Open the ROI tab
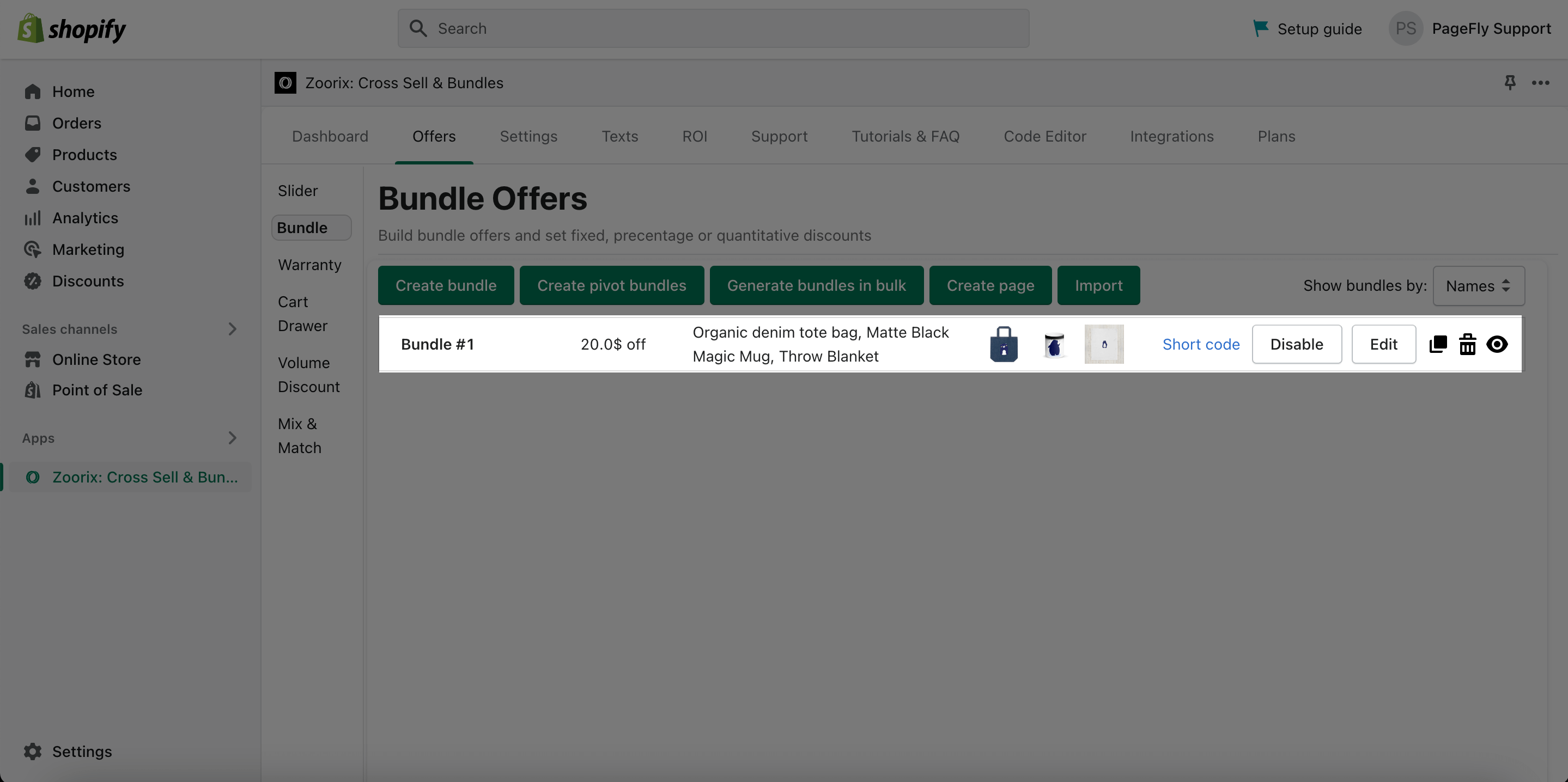Viewport: 1568px width, 782px height. pos(695,136)
